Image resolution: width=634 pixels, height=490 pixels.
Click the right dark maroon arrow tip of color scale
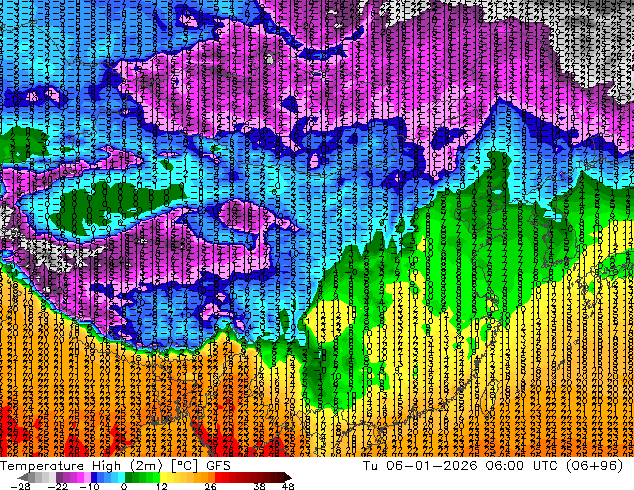coord(287,477)
